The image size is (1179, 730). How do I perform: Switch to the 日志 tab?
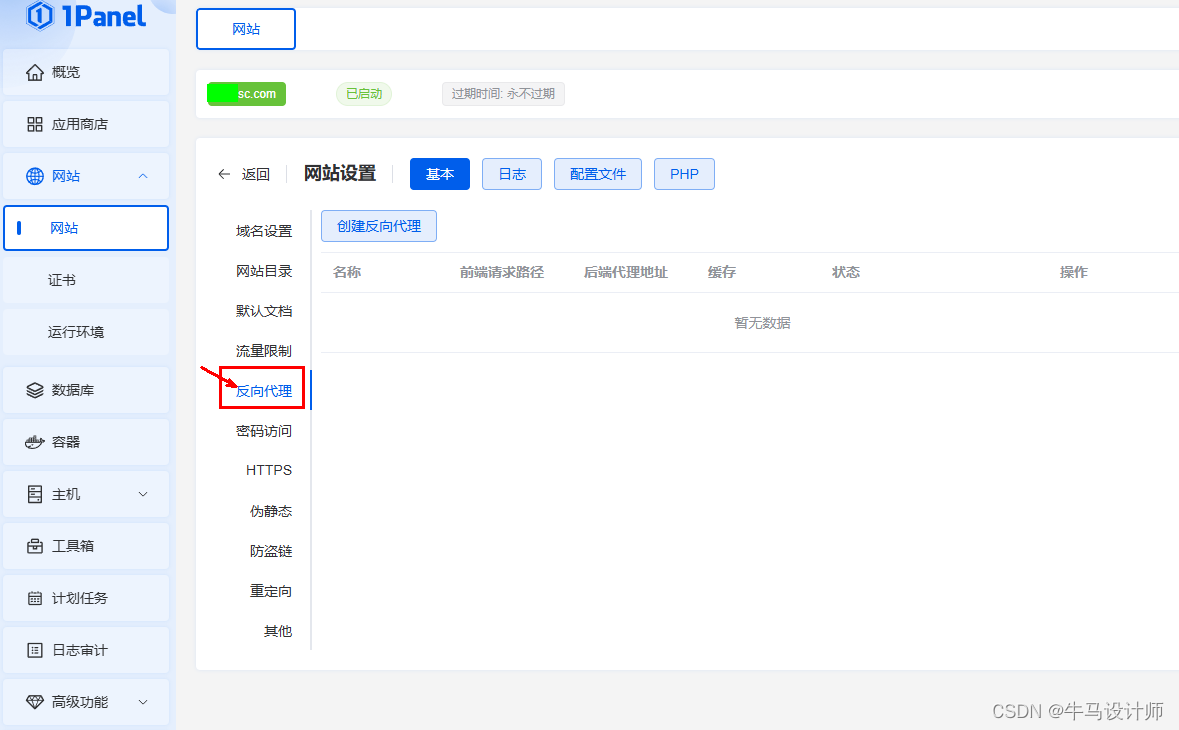pos(511,173)
